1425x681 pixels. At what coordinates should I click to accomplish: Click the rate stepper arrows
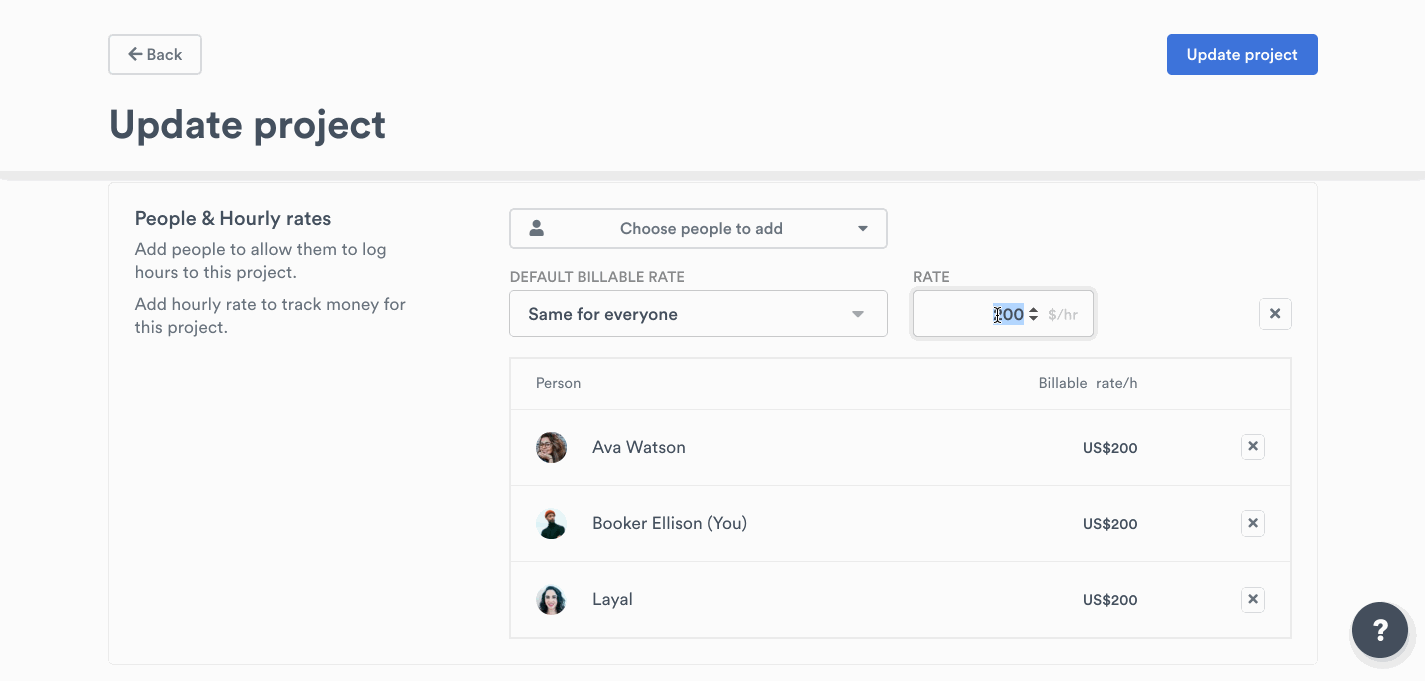(1034, 314)
